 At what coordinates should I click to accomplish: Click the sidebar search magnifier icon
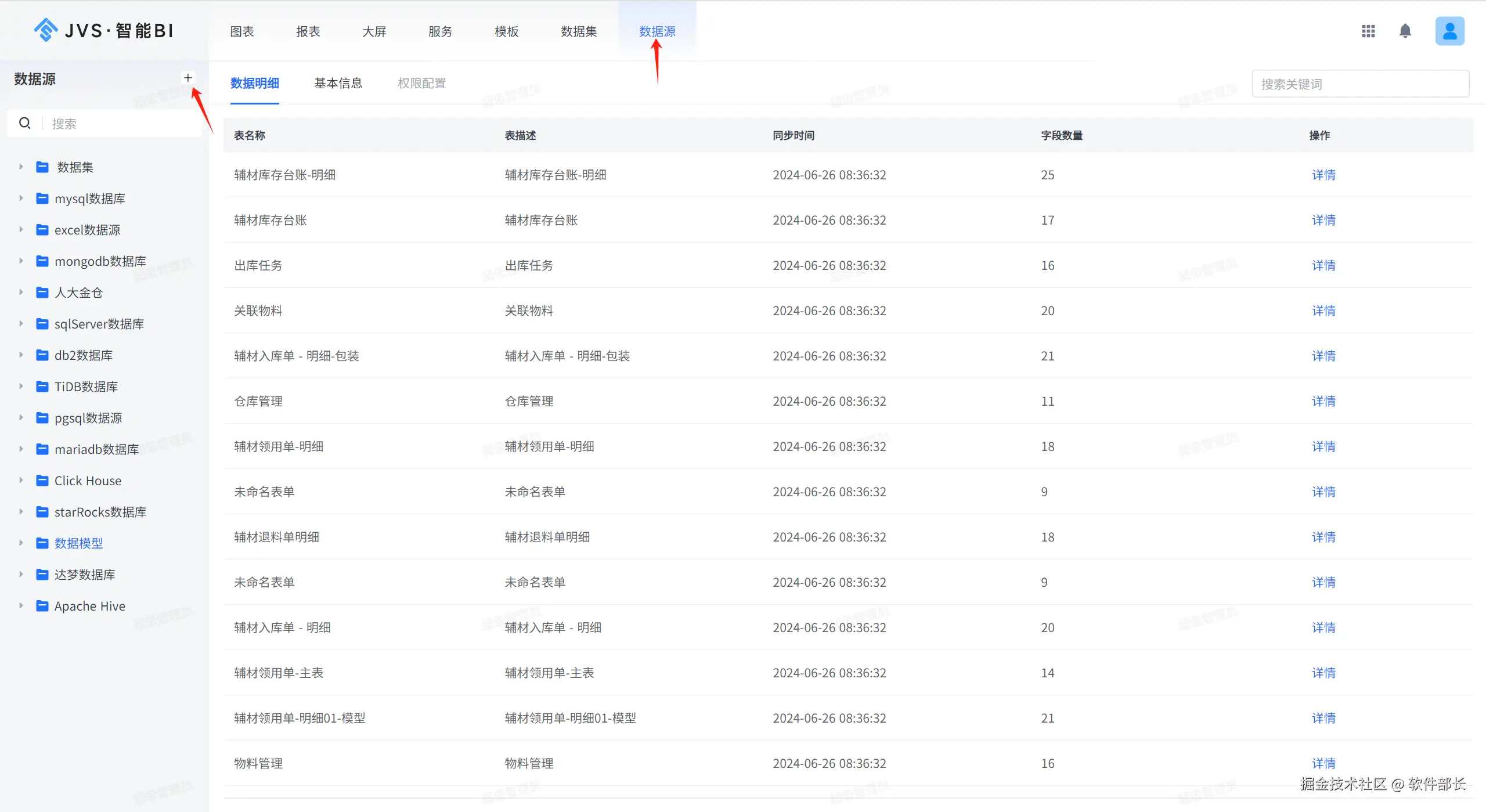[25, 123]
